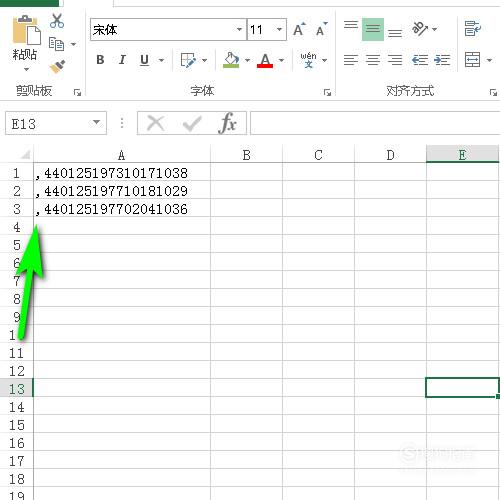Open the borders dropdown arrow
Viewport: 500px width, 500px height.
pos(204,60)
